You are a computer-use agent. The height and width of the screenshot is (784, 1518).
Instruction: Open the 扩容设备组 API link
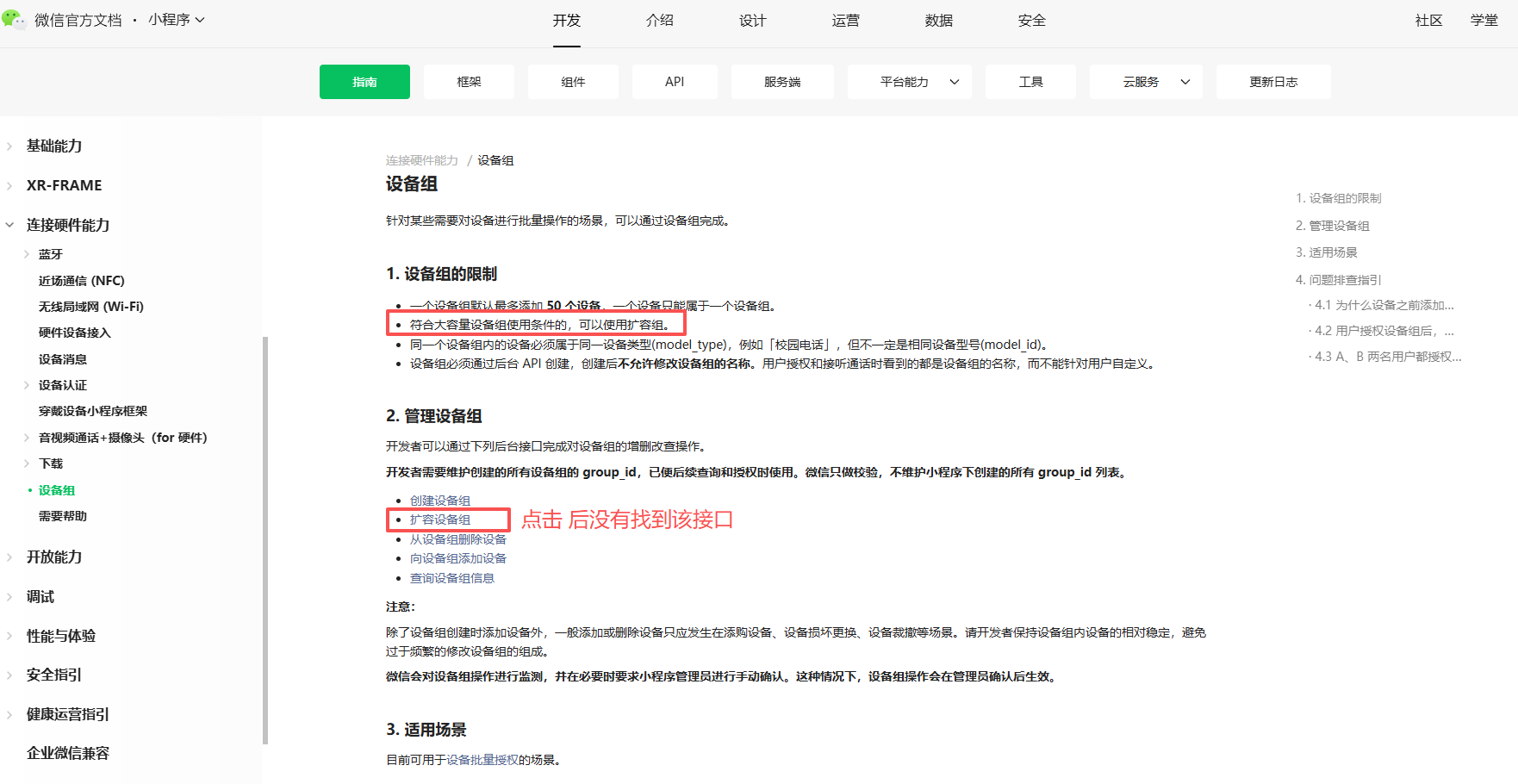440,520
